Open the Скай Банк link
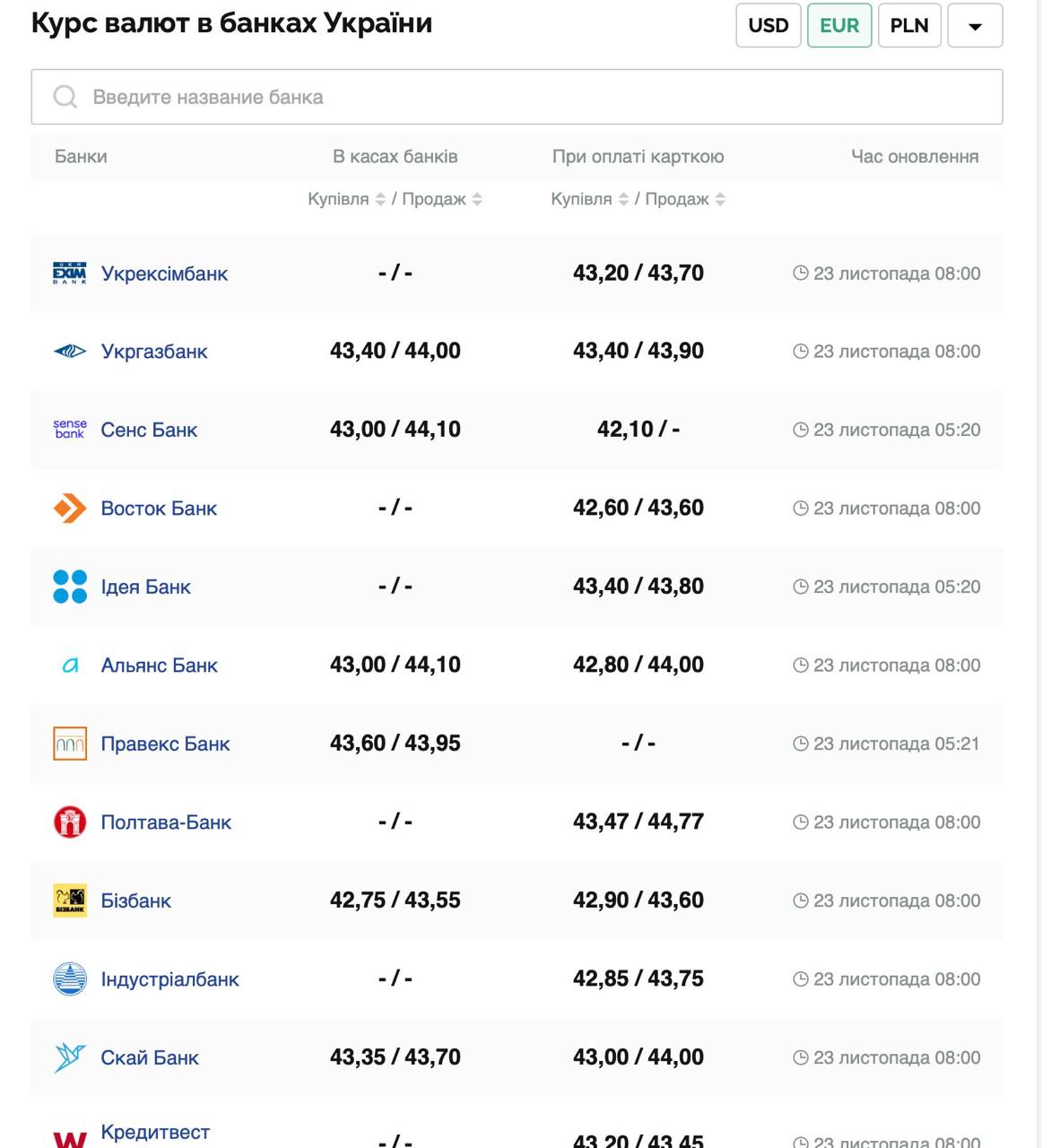Viewport: 1042px width, 1148px height. click(x=150, y=1057)
